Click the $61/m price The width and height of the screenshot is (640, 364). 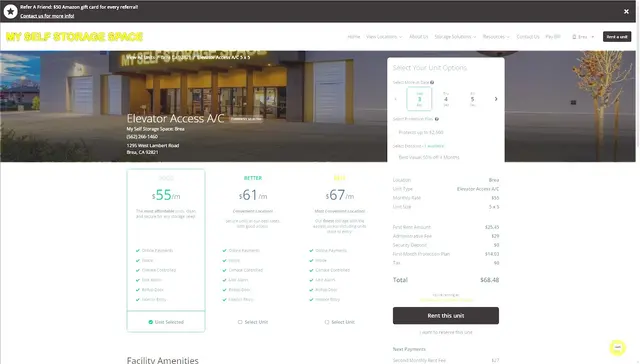point(253,195)
